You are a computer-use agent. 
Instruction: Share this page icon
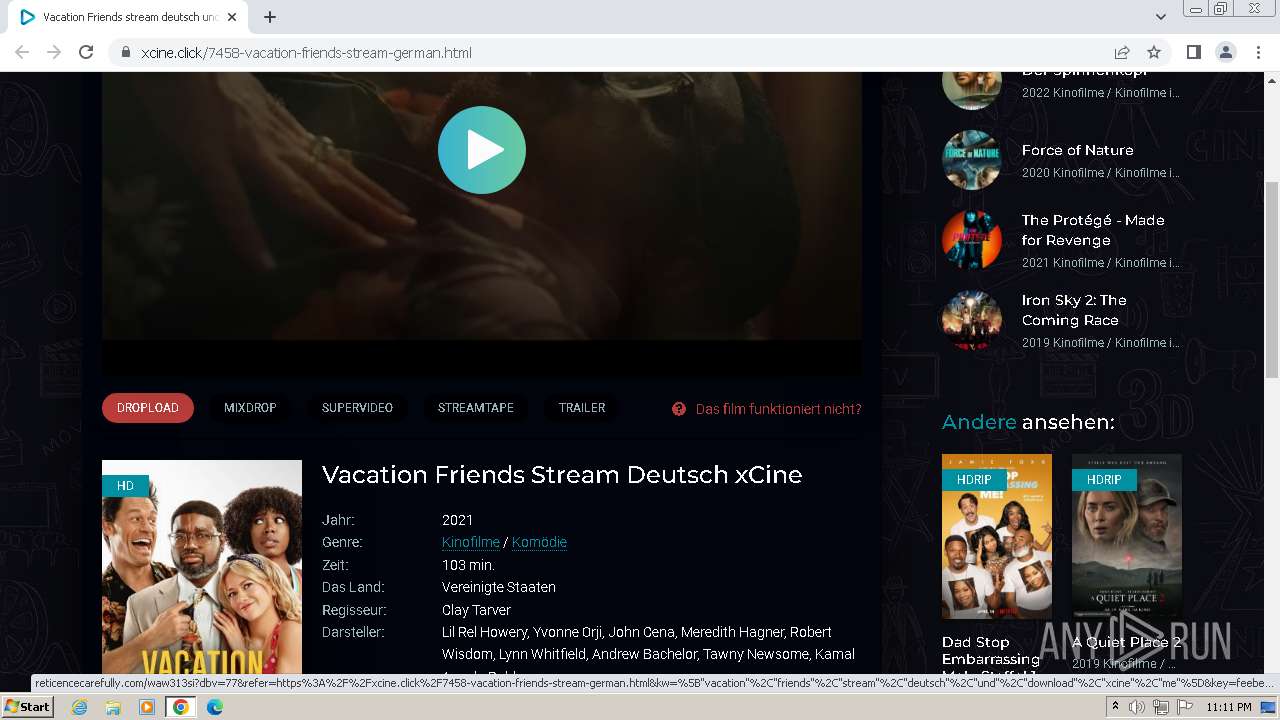[1122, 52]
